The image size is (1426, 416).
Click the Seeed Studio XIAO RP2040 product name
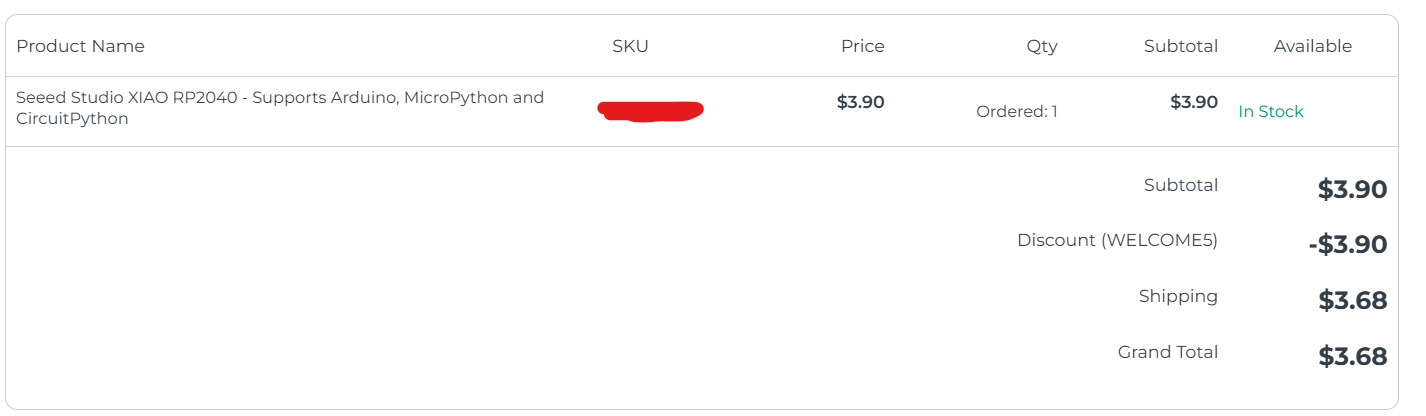(x=280, y=108)
